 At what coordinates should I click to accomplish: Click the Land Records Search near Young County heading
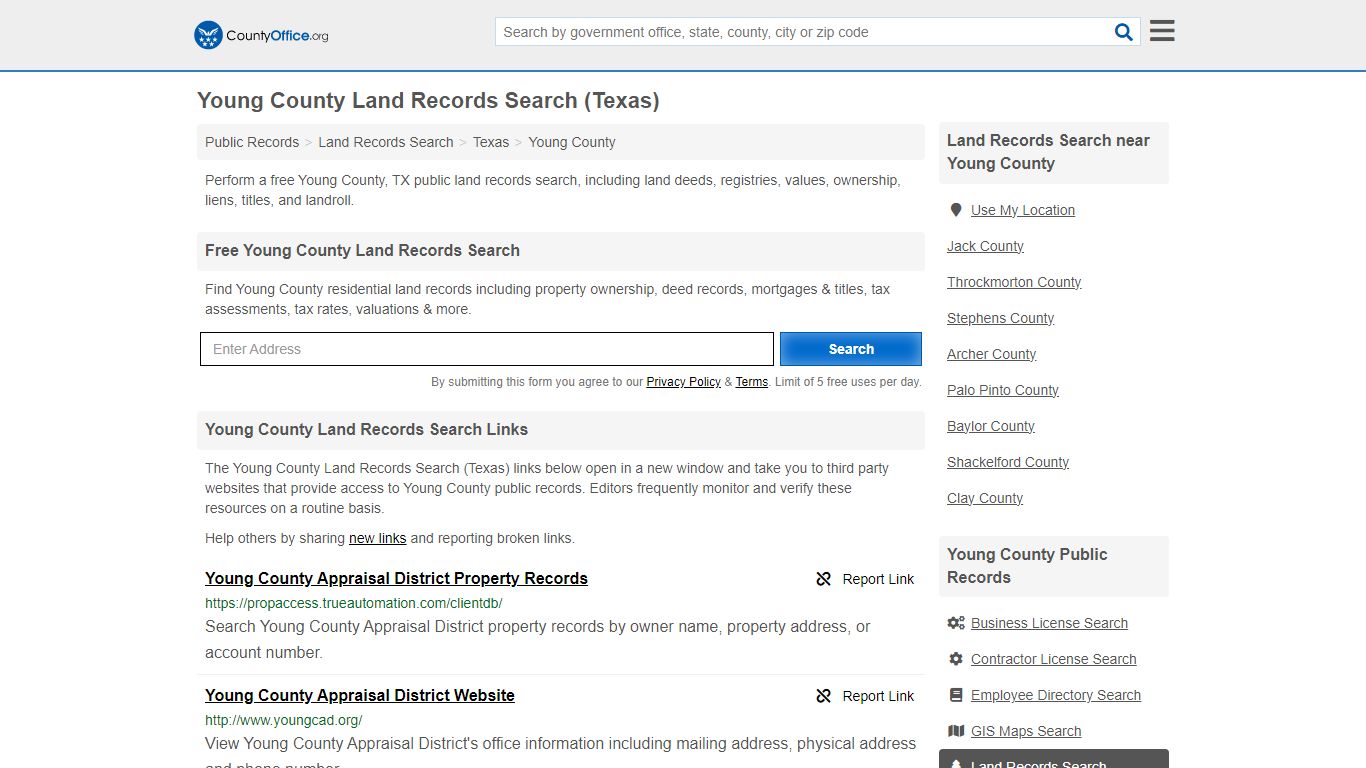tap(1048, 152)
